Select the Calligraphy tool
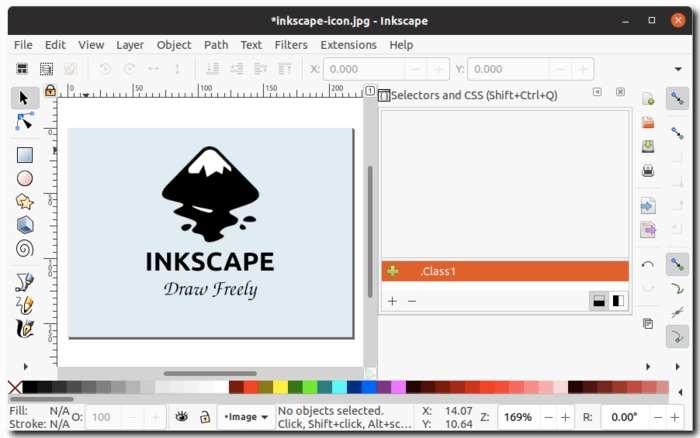Screen dimensions: 700x438 pos(25,329)
